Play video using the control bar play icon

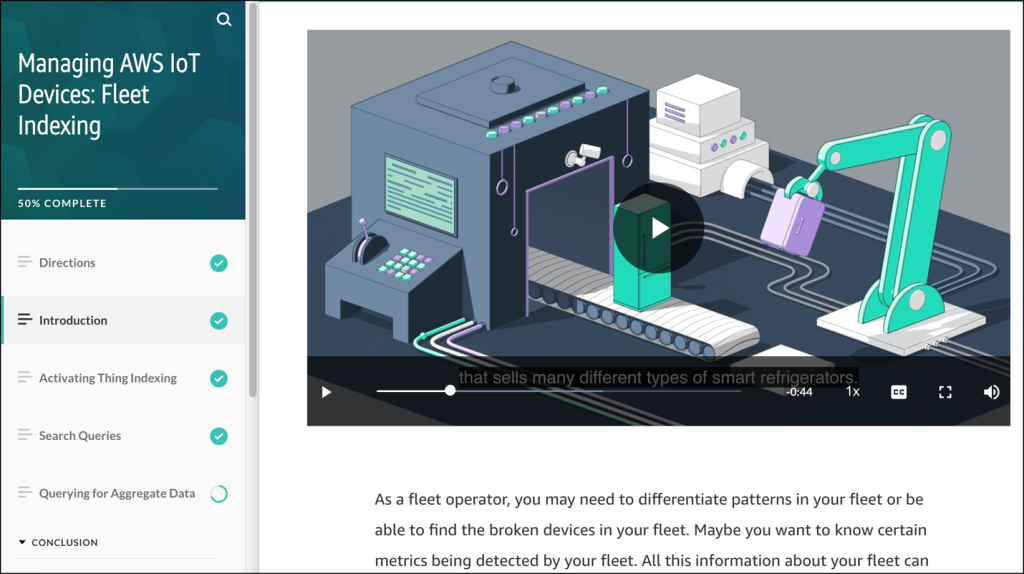pos(326,392)
